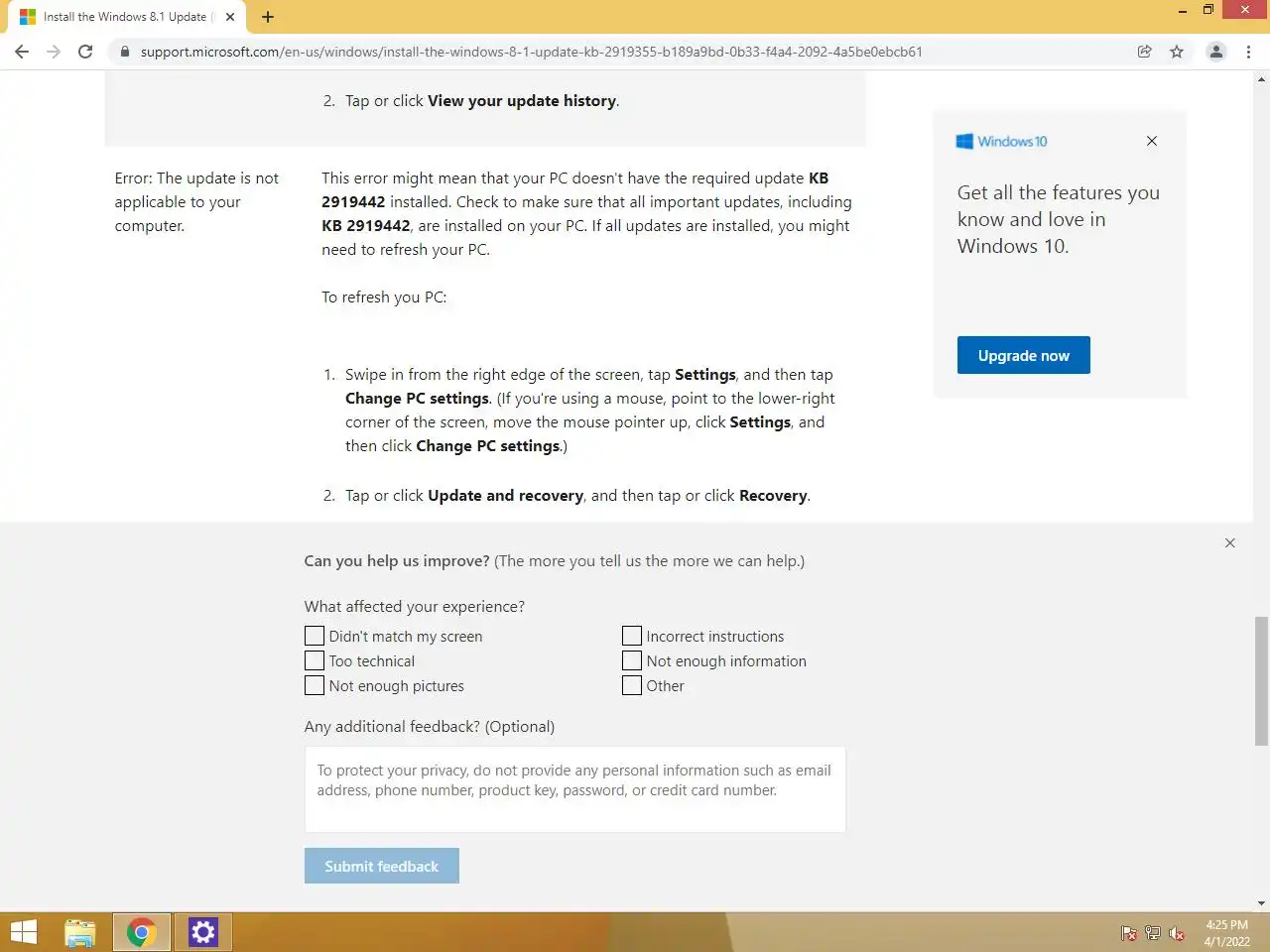This screenshot has height=952, width=1270.
Task: Click the scrollbar down arrow
Action: 1261,903
